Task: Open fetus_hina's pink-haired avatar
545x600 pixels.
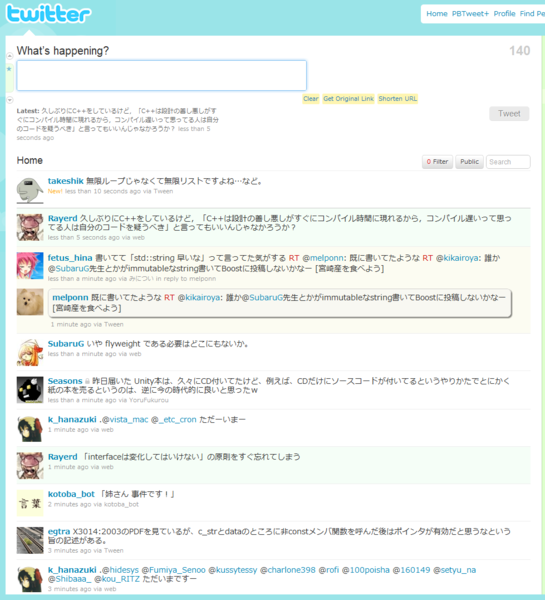Action: [30, 265]
